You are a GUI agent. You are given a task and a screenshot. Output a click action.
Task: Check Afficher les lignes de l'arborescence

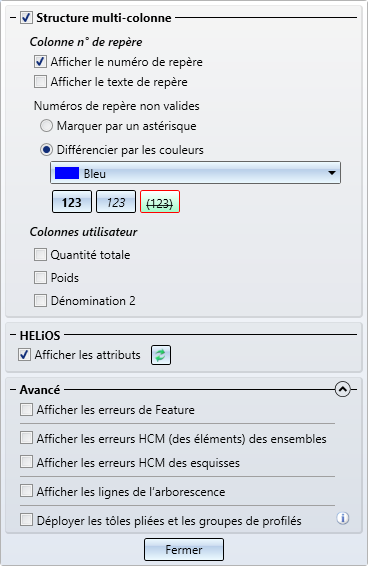pyautogui.click(x=26, y=491)
